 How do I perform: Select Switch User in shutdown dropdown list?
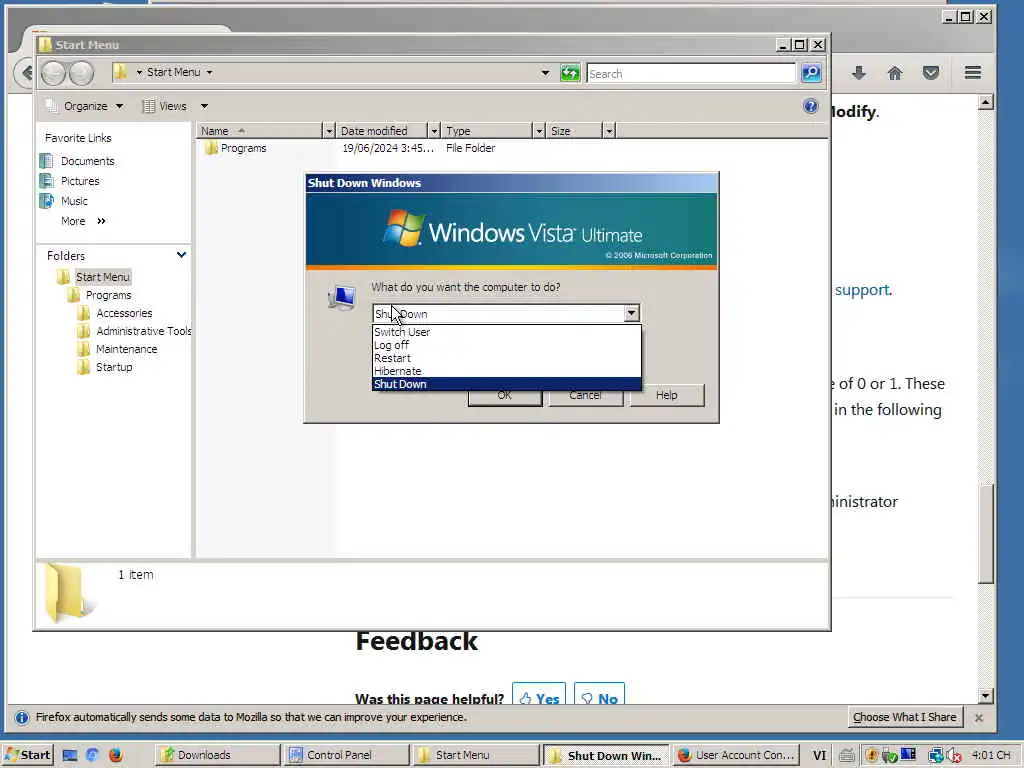(x=507, y=332)
